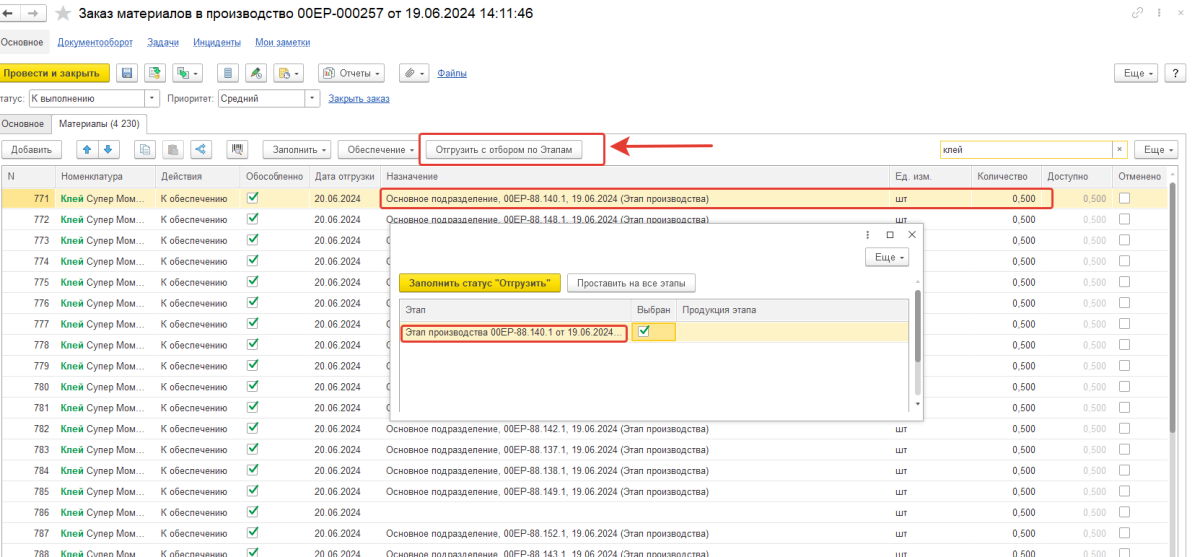Viewport: 1200px width, 557px height.
Task: Open the paperclip attachments button
Action: (x=413, y=73)
